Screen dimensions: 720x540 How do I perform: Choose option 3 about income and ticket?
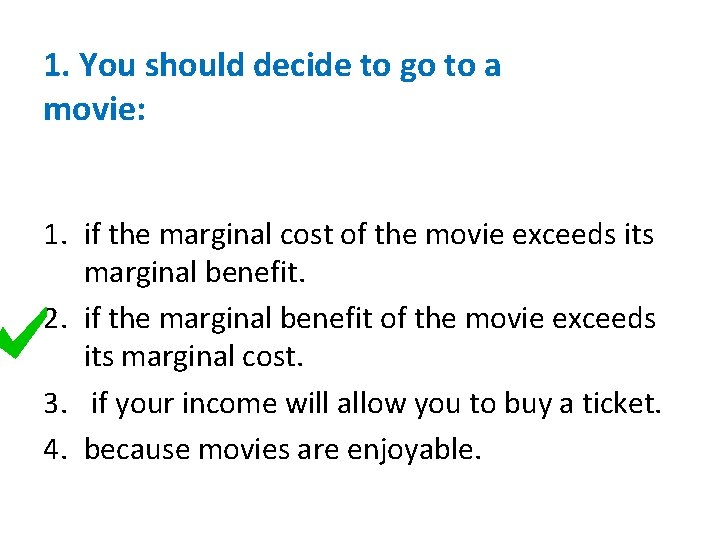[x=376, y=405]
